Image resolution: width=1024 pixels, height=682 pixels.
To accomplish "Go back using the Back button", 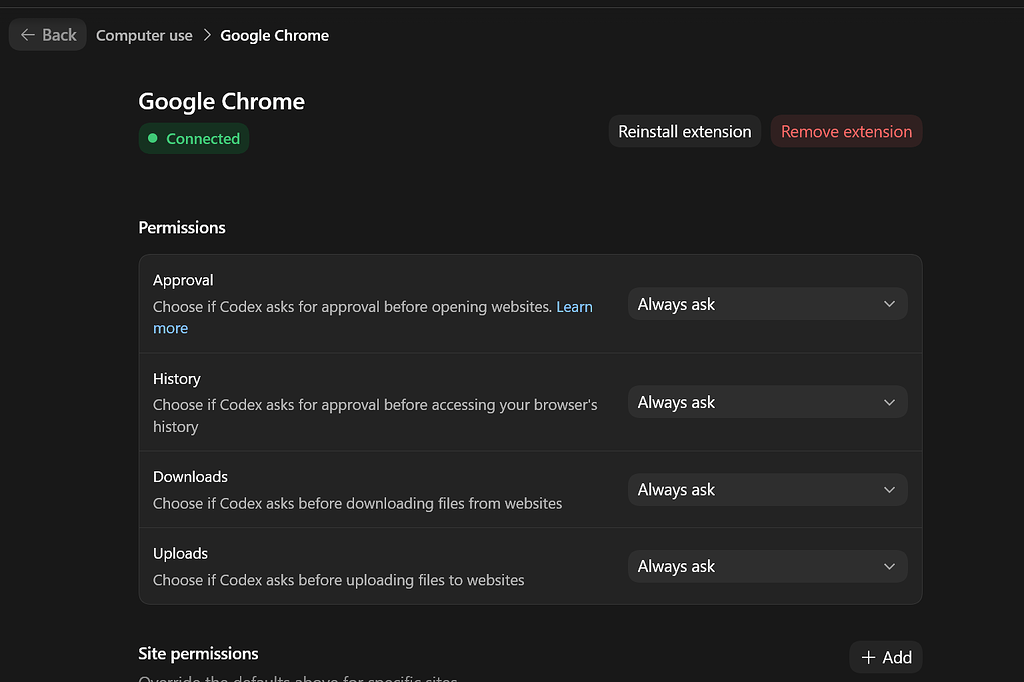I will pyautogui.click(x=48, y=35).
